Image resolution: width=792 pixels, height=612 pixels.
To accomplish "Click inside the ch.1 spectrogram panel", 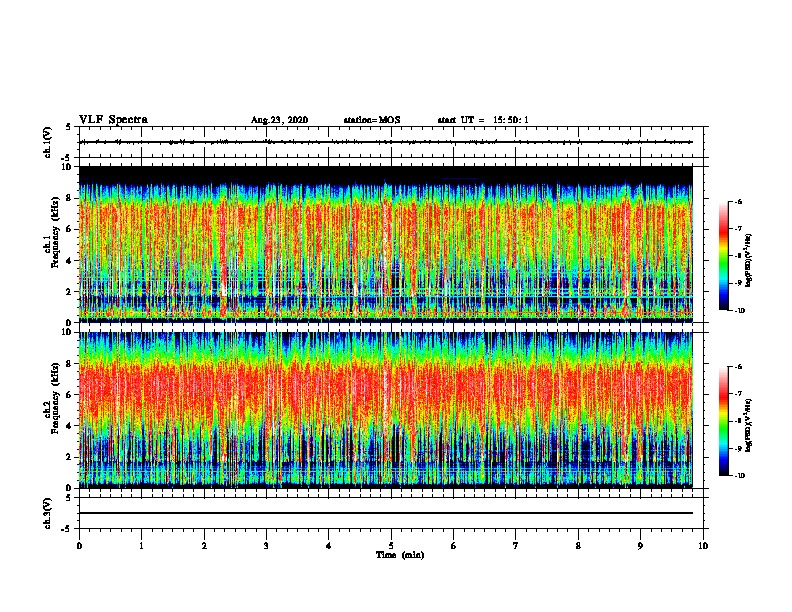I will point(385,244).
